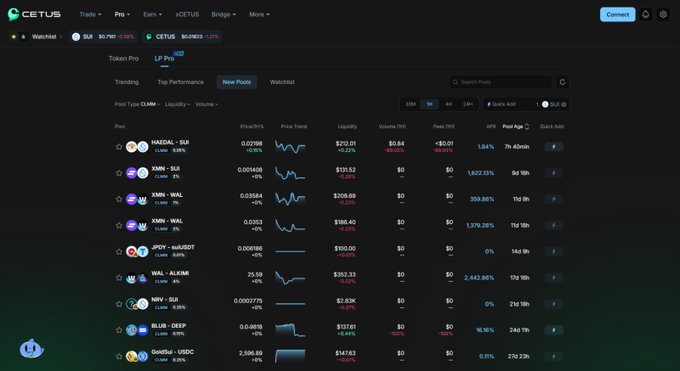Screen dimensions: 680x371
Task: Select the Trending tab
Action: pyautogui.click(x=127, y=82)
